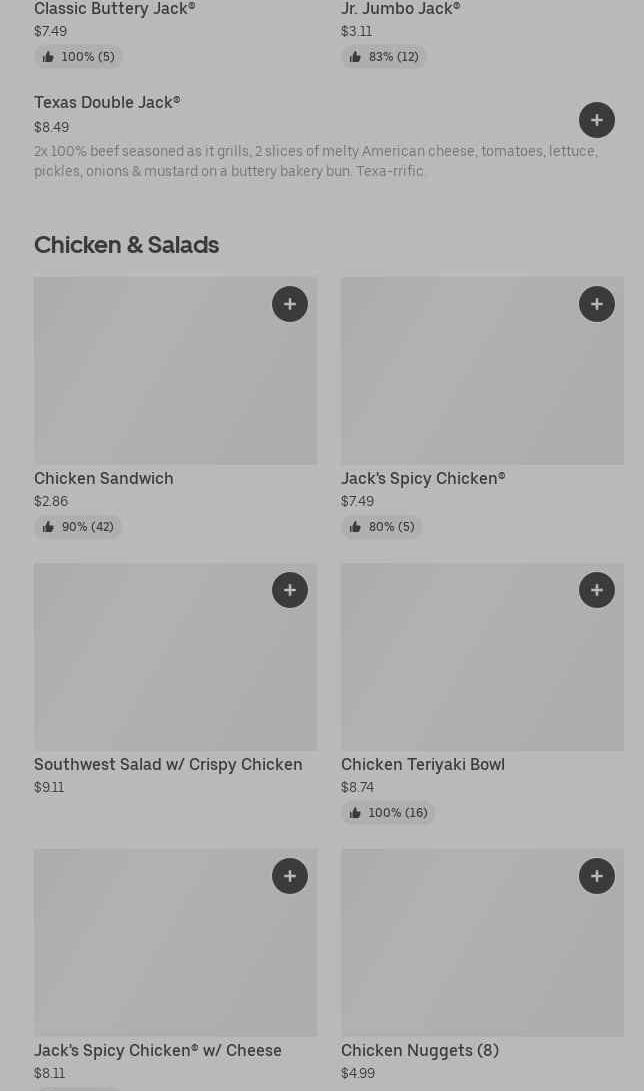Add Chicken Sandwich with plus button
The height and width of the screenshot is (1091, 644).
(x=290, y=304)
